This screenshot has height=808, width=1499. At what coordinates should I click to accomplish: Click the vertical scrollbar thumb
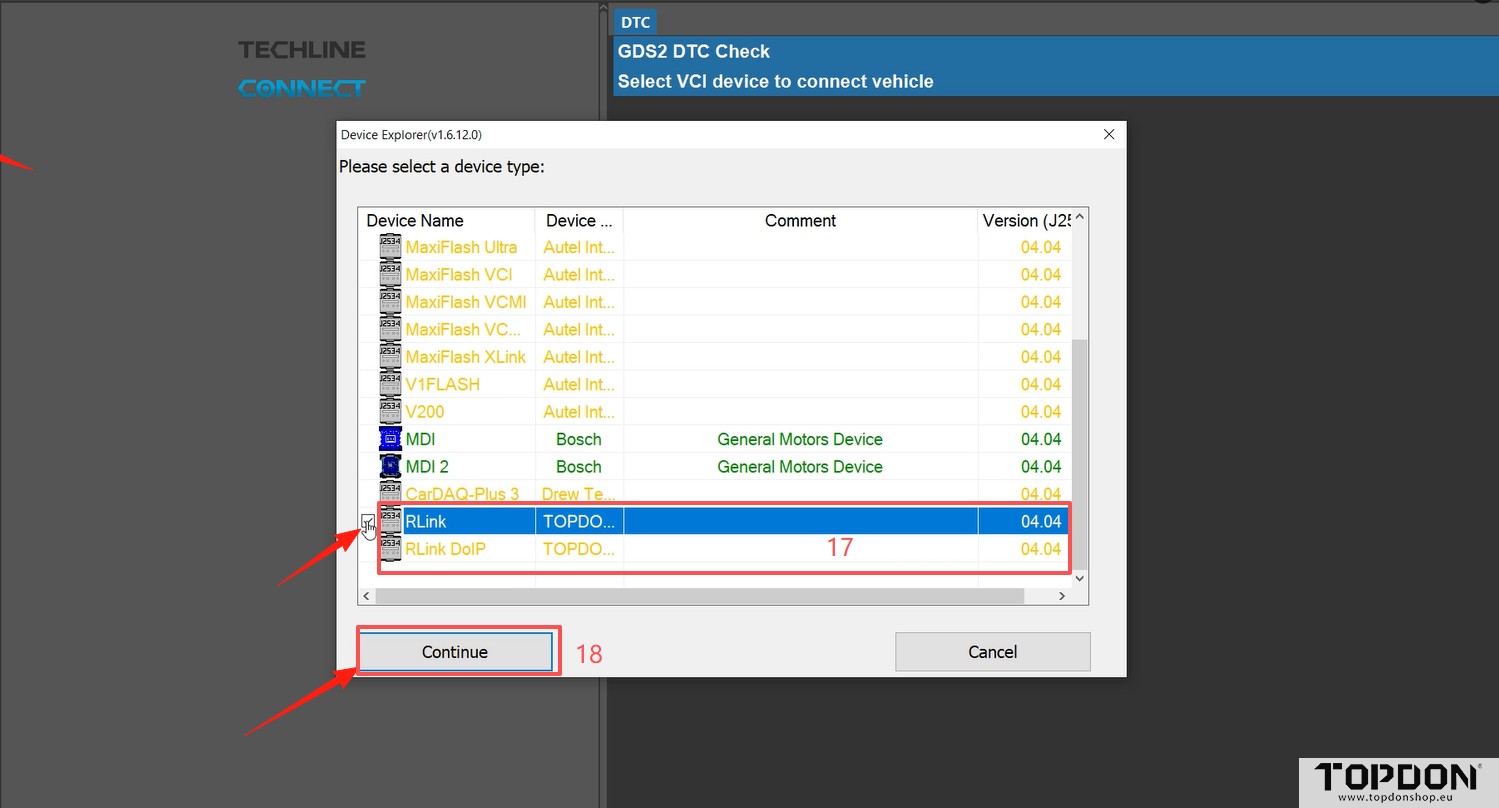click(x=1079, y=450)
